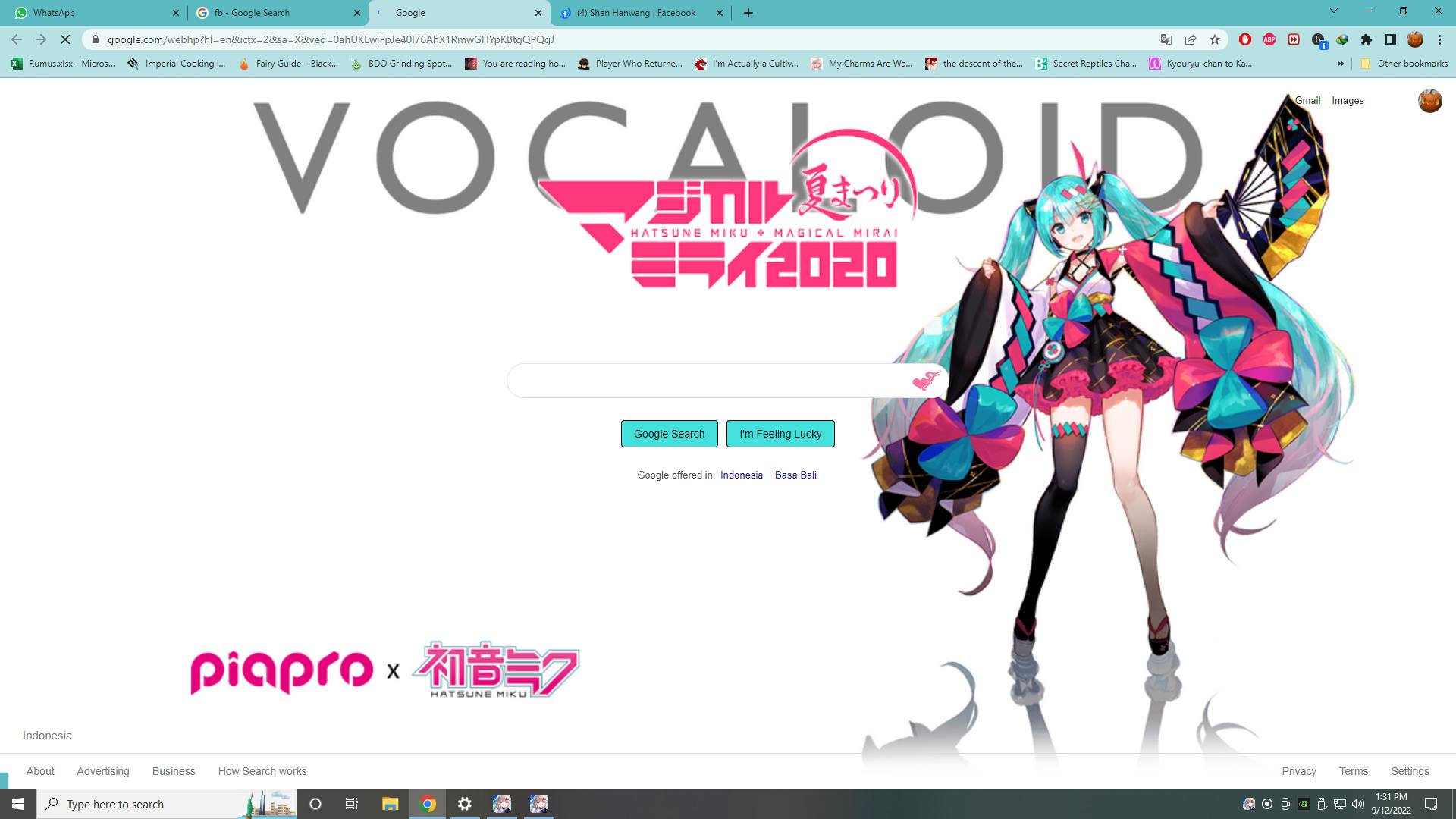Viewport: 1456px width, 819px height.
Task: Open the You are reading ho... bookmark
Action: (516, 64)
